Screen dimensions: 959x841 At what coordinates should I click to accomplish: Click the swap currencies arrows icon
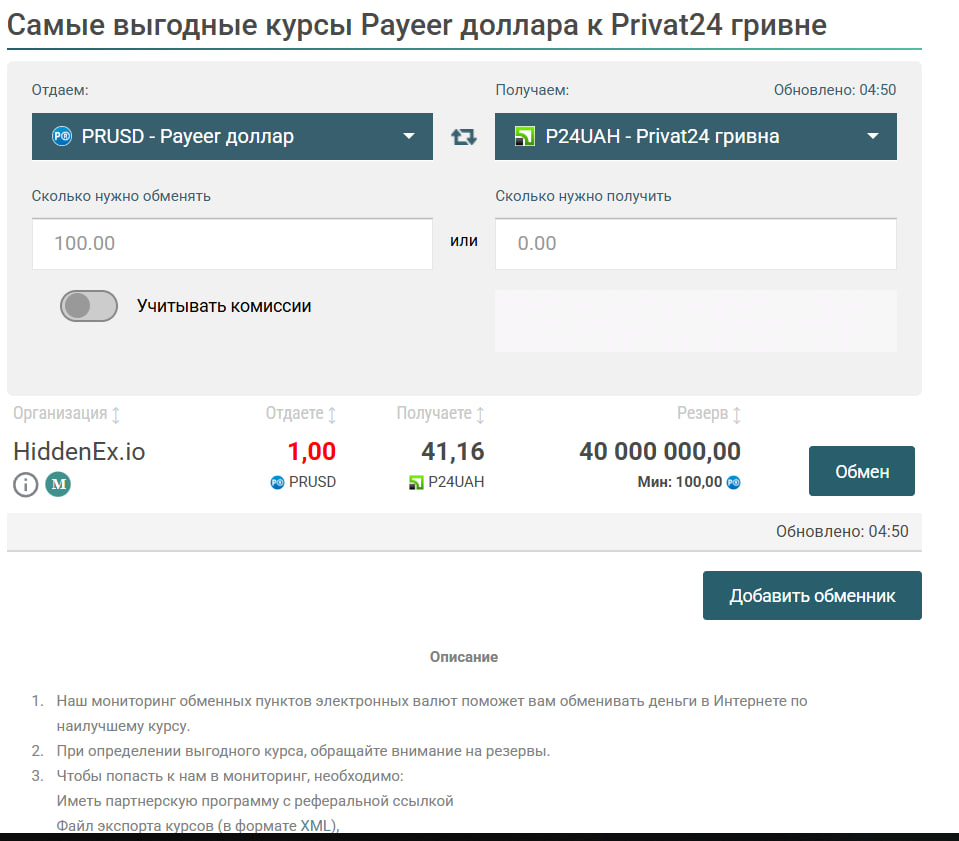(464, 137)
